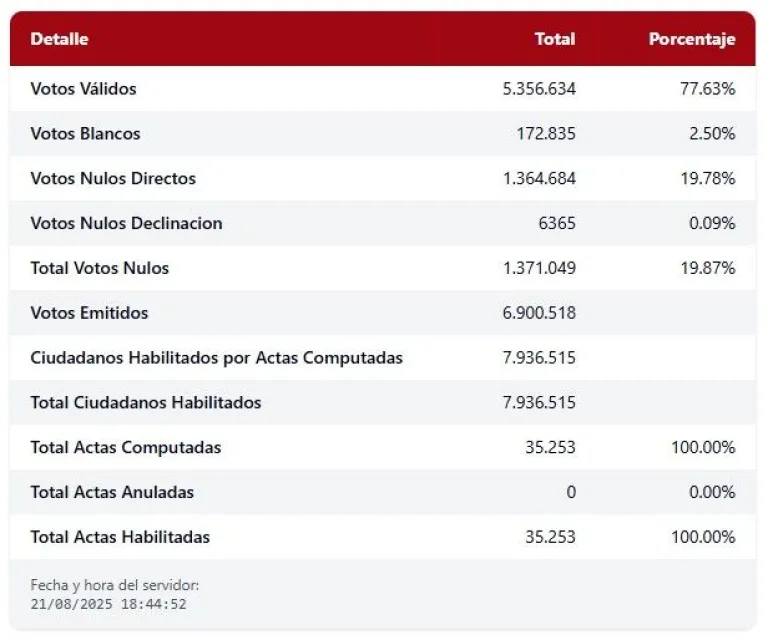768x640 pixels.
Task: Select the Total Votos Nulos label
Action: click(x=99, y=268)
